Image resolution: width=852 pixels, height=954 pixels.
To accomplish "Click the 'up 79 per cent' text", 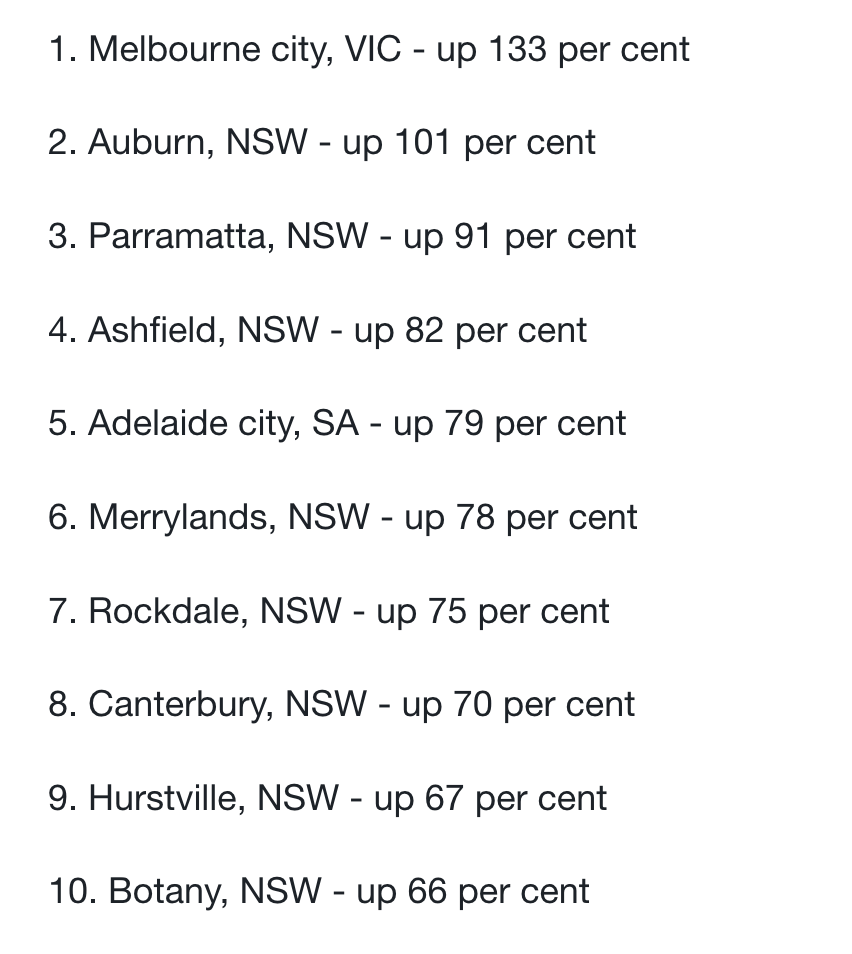I will (509, 424).
